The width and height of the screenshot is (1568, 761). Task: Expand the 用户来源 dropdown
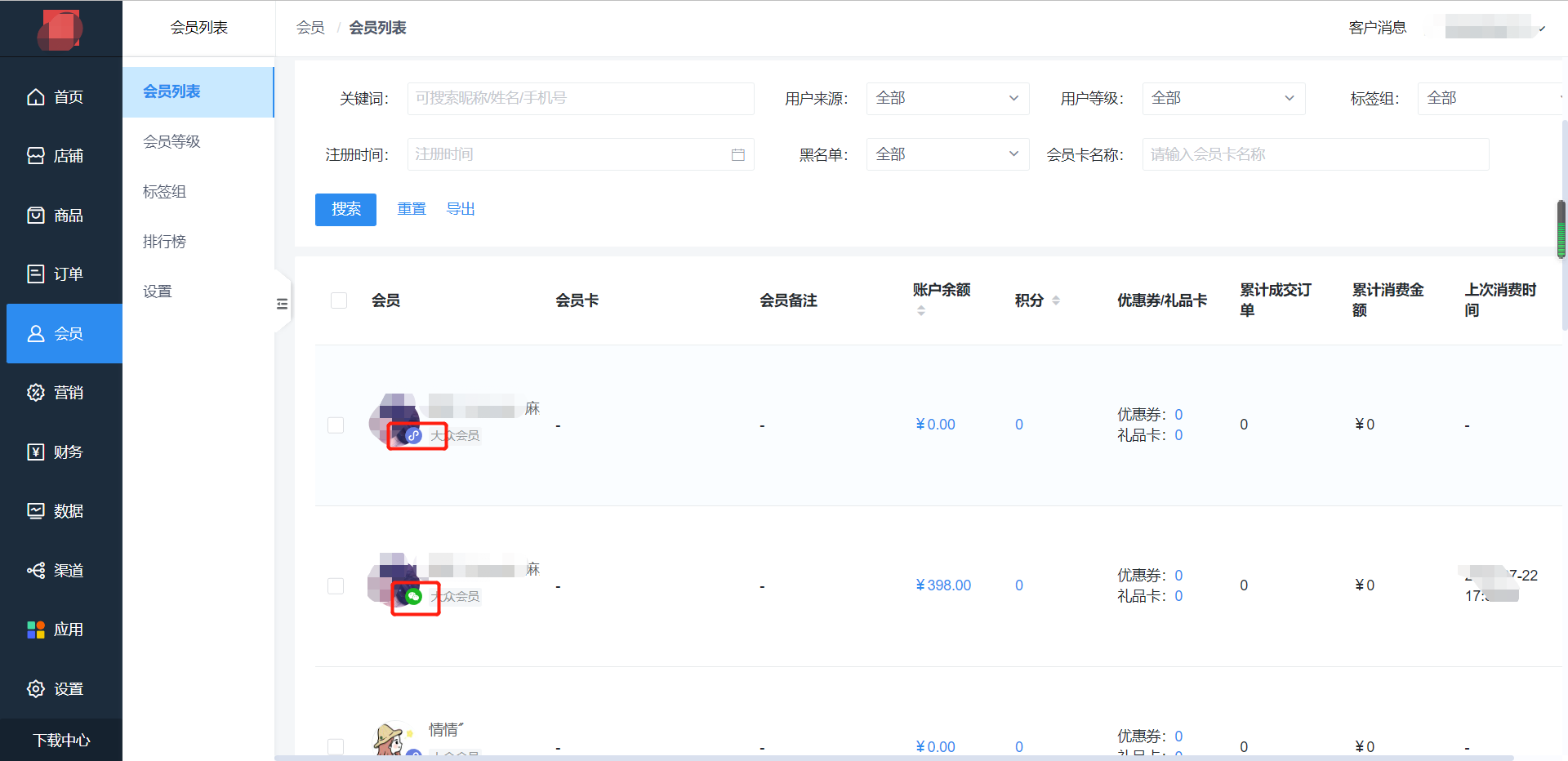[947, 99]
